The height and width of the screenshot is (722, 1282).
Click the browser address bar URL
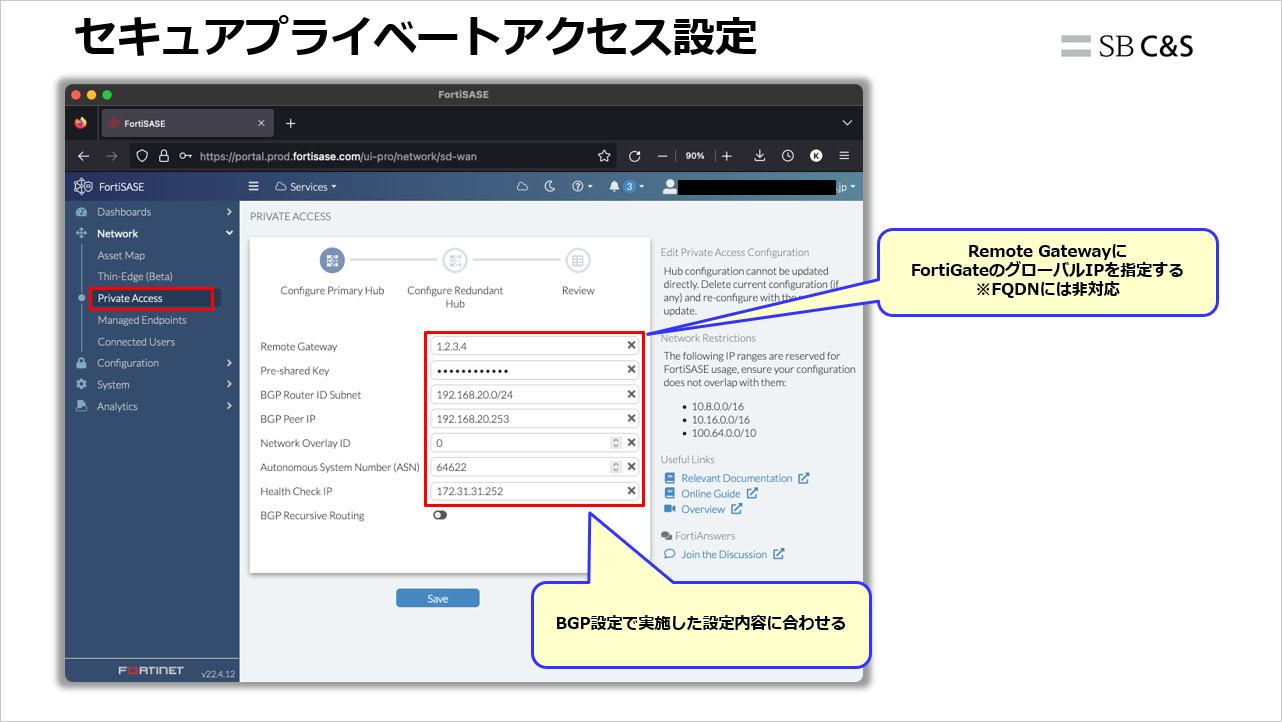pos(338,156)
